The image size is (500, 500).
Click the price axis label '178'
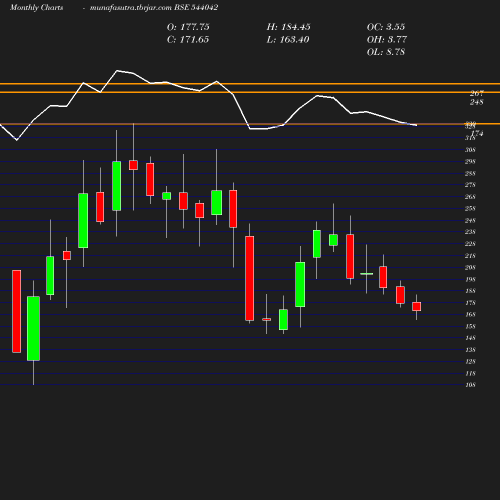click(470, 303)
